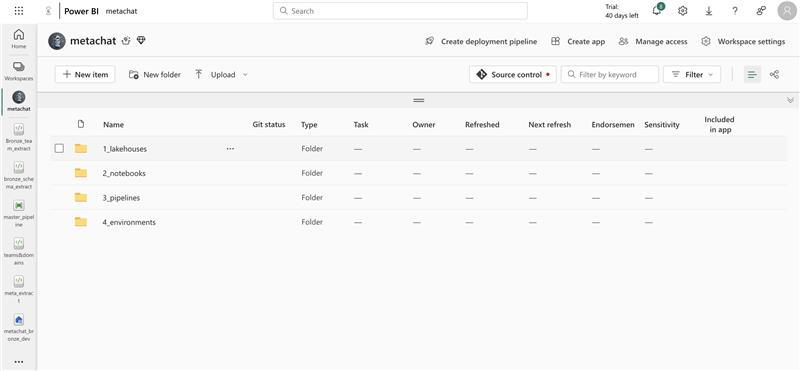This screenshot has width=800, height=371.
Task: Select metachat workspace in left sidebar
Action: [19, 102]
